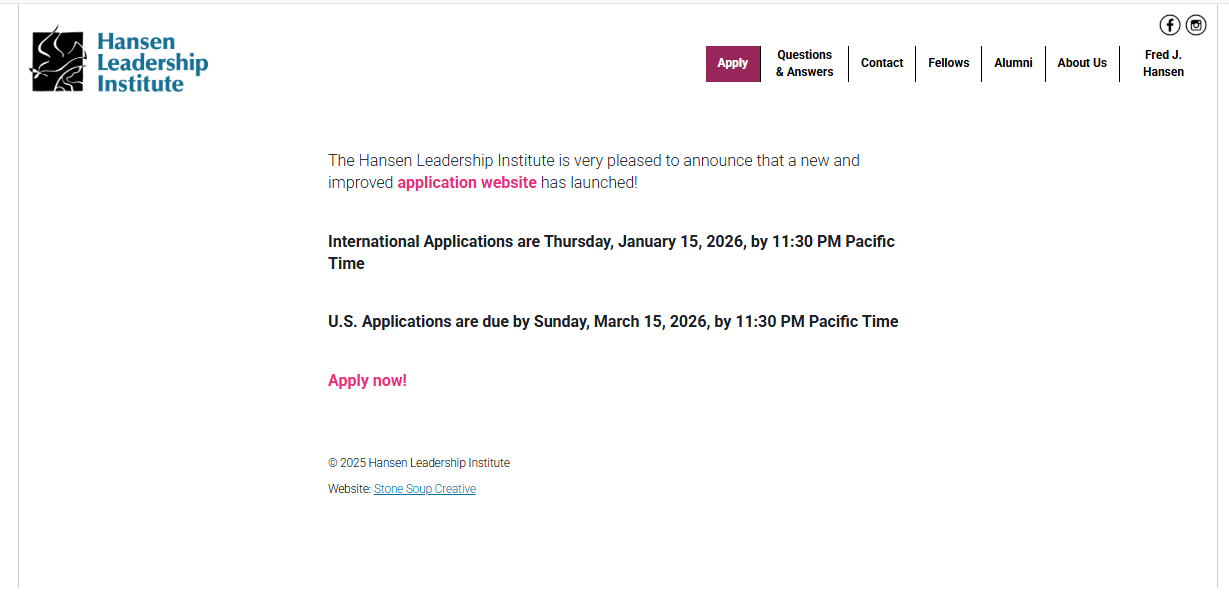Go to the Contact page
This screenshot has height=603, width=1229.
pyautogui.click(x=882, y=63)
